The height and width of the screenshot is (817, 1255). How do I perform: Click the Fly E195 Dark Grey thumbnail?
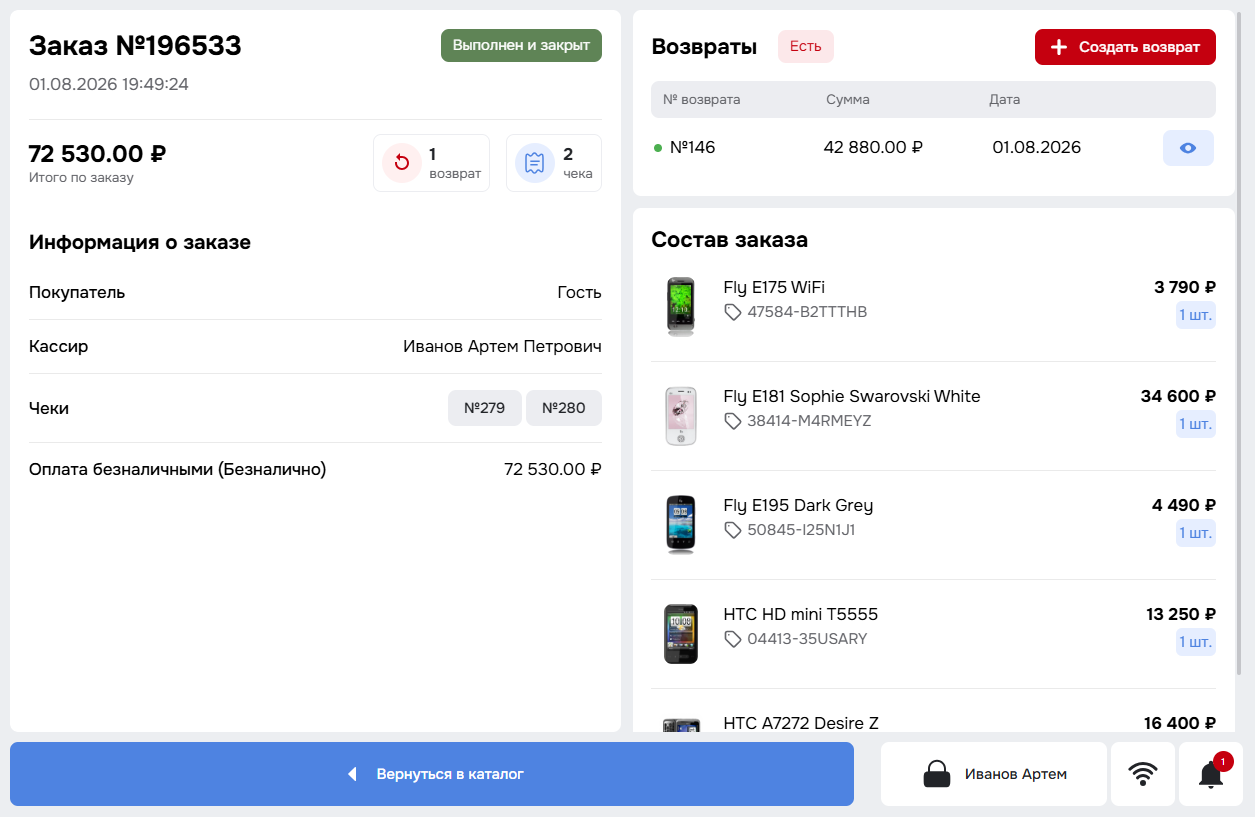(x=681, y=524)
